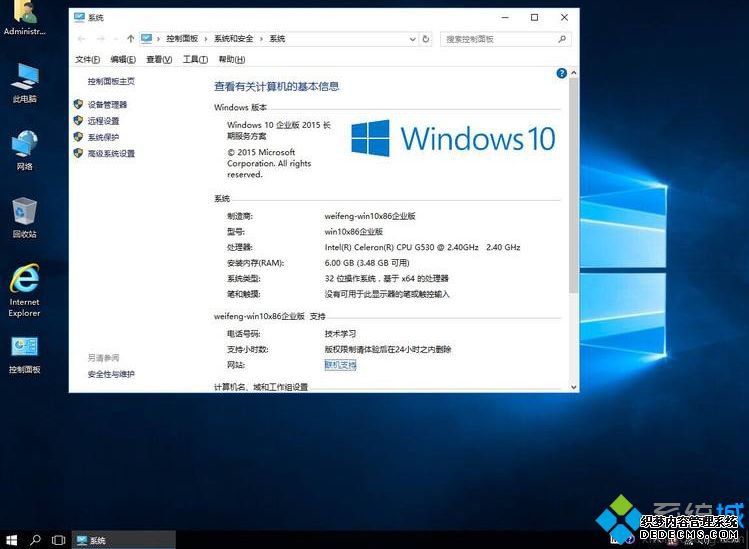This screenshot has width=749, height=549.
Task: Open the recent locations dropdown arrow
Action: (115, 39)
